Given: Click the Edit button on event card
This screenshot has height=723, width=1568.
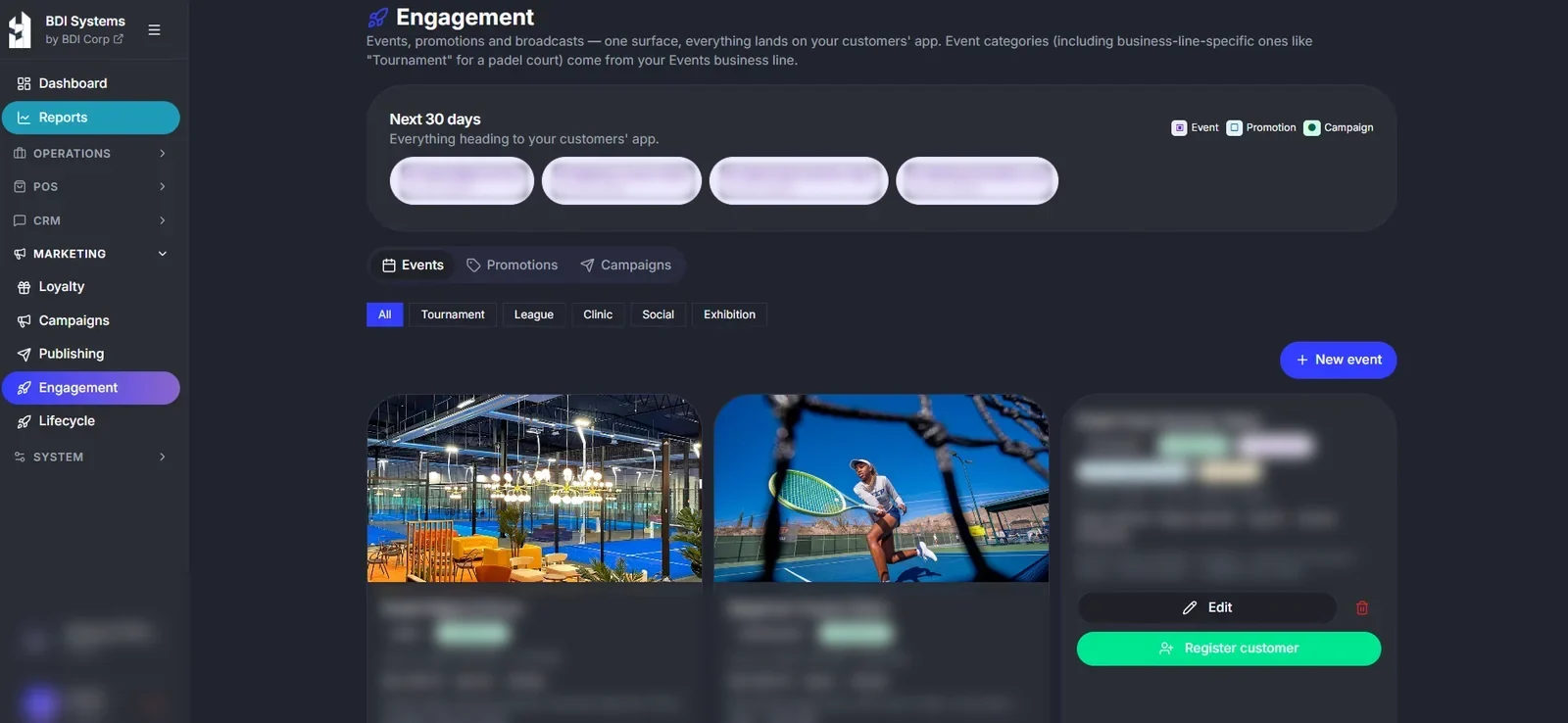Looking at the screenshot, I should 1207,607.
